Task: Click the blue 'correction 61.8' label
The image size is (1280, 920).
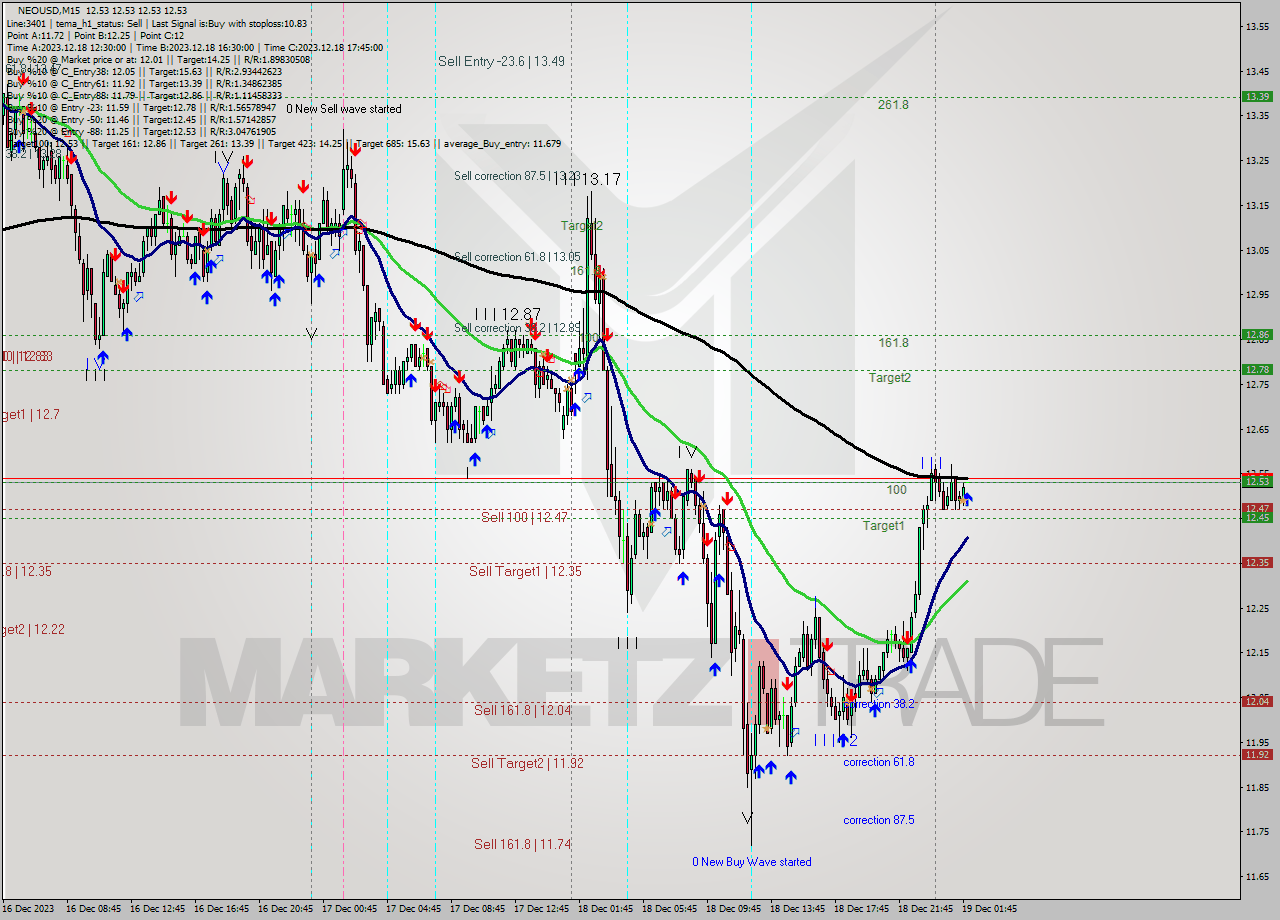Action: [878, 762]
